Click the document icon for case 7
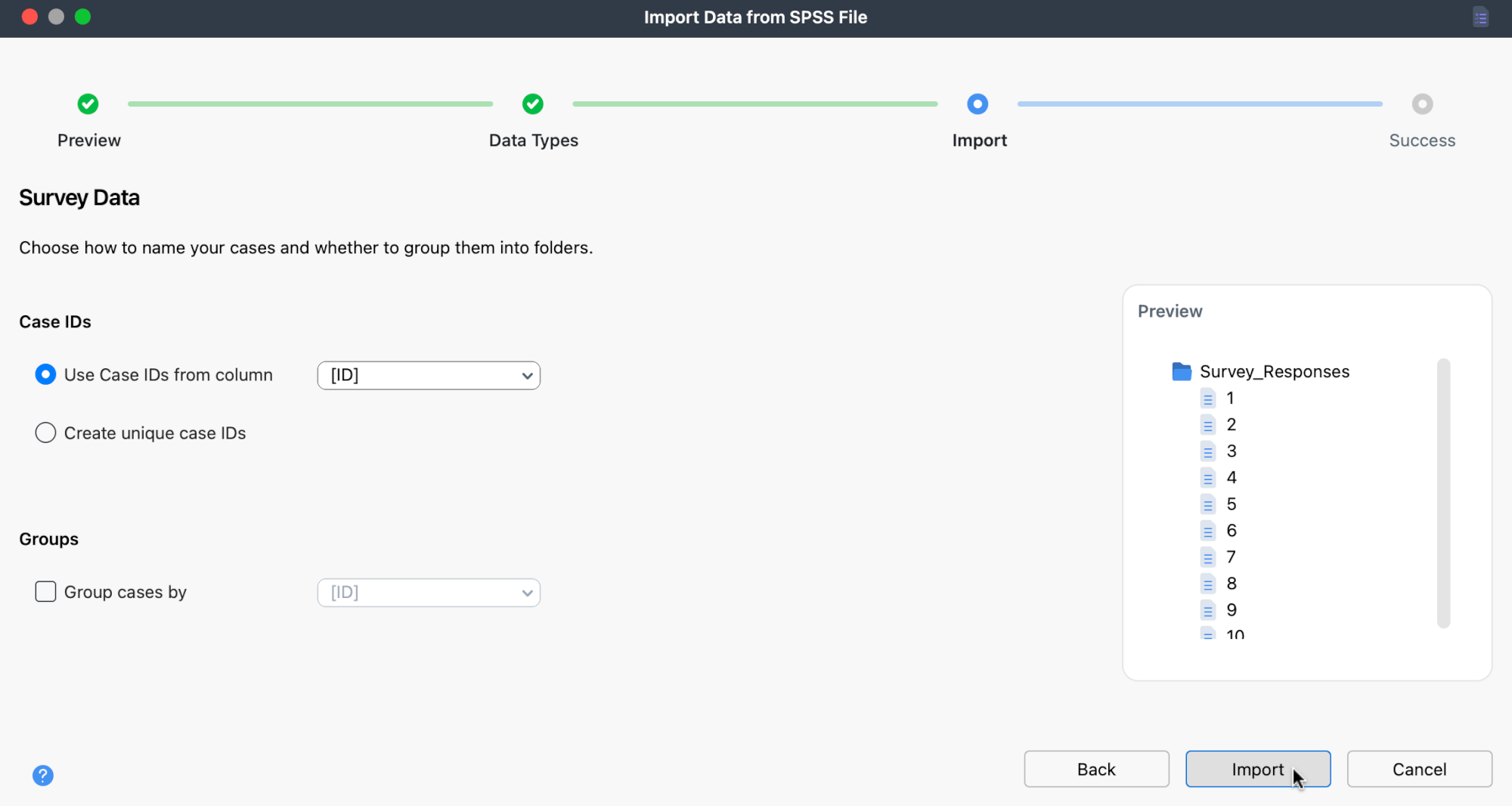The width and height of the screenshot is (1512, 806). (x=1208, y=556)
